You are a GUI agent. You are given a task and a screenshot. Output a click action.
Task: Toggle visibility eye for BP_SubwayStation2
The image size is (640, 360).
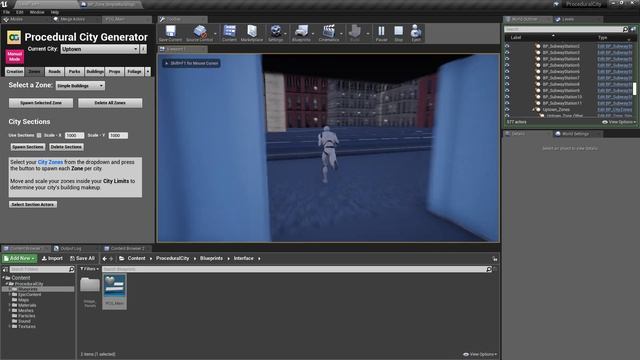click(x=507, y=46)
